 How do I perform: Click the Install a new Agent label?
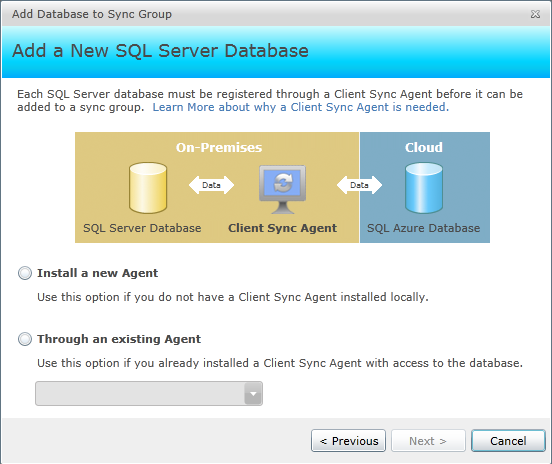(x=98, y=273)
